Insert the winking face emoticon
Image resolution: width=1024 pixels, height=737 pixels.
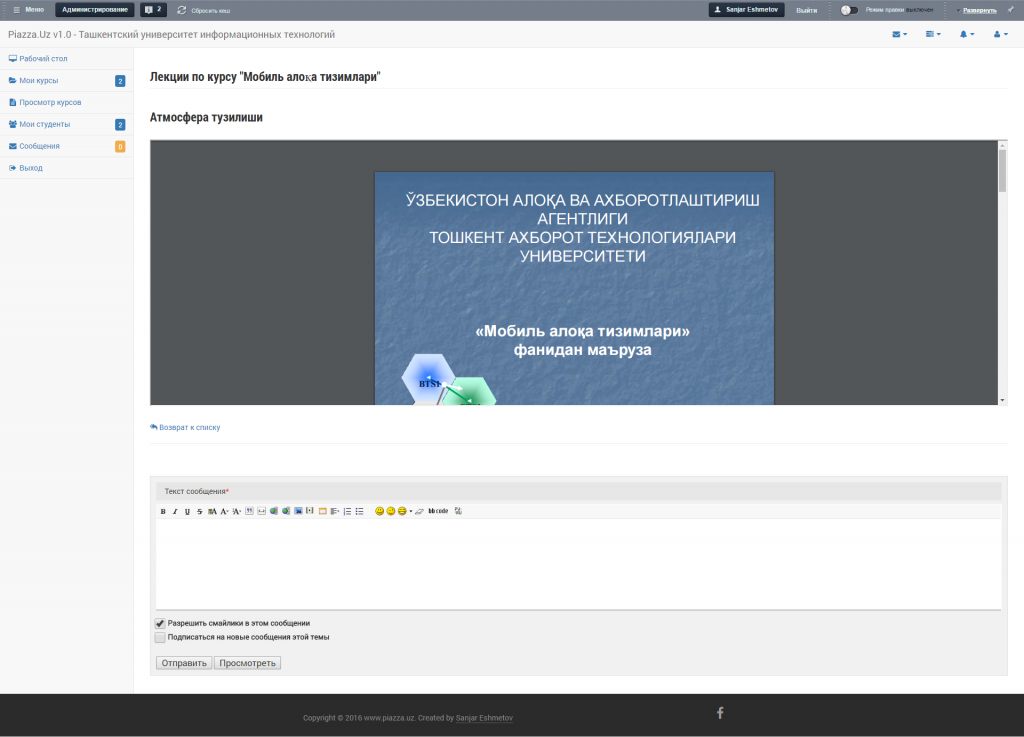click(x=391, y=511)
